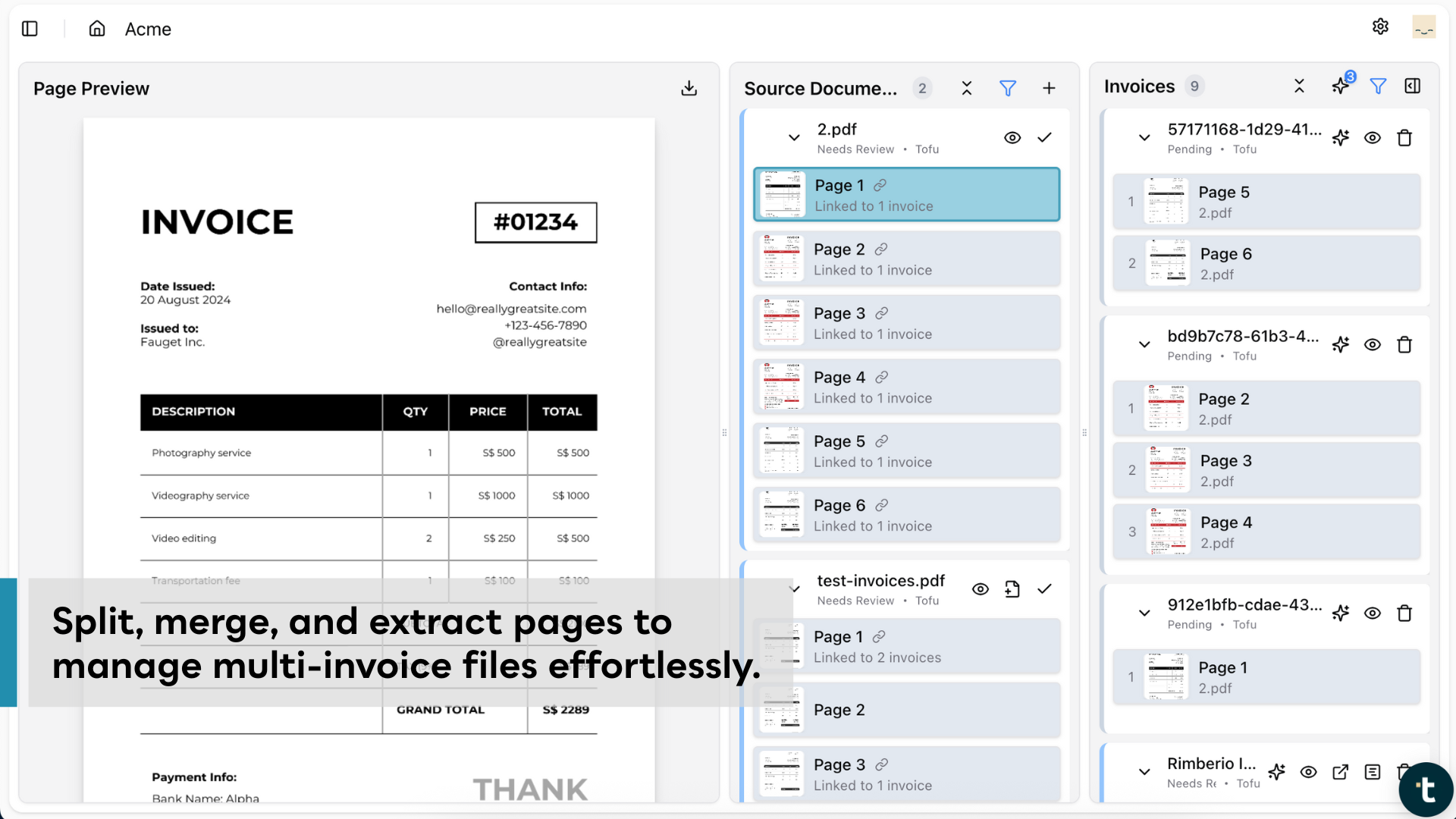This screenshot has height=819, width=1456.
Task: Open the chat widget button
Action: click(1426, 789)
